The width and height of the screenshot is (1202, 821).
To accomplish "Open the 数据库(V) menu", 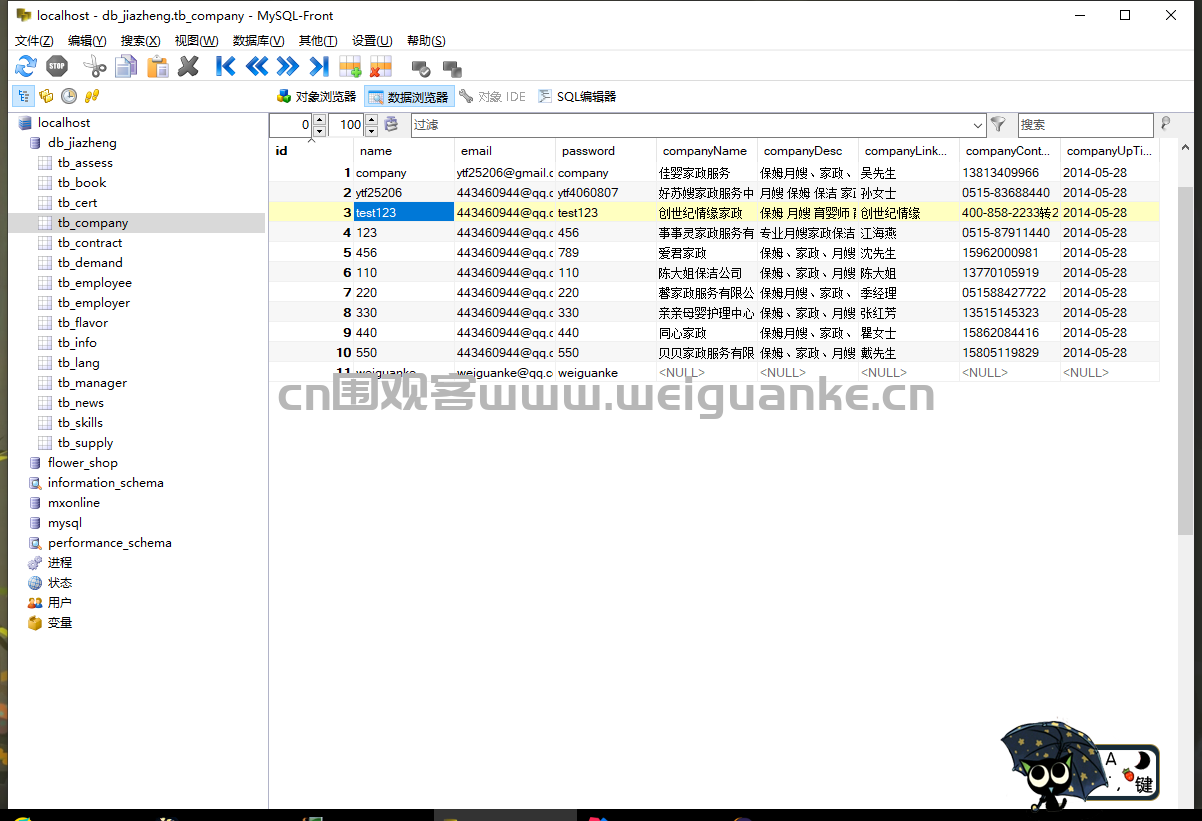I will [x=258, y=41].
